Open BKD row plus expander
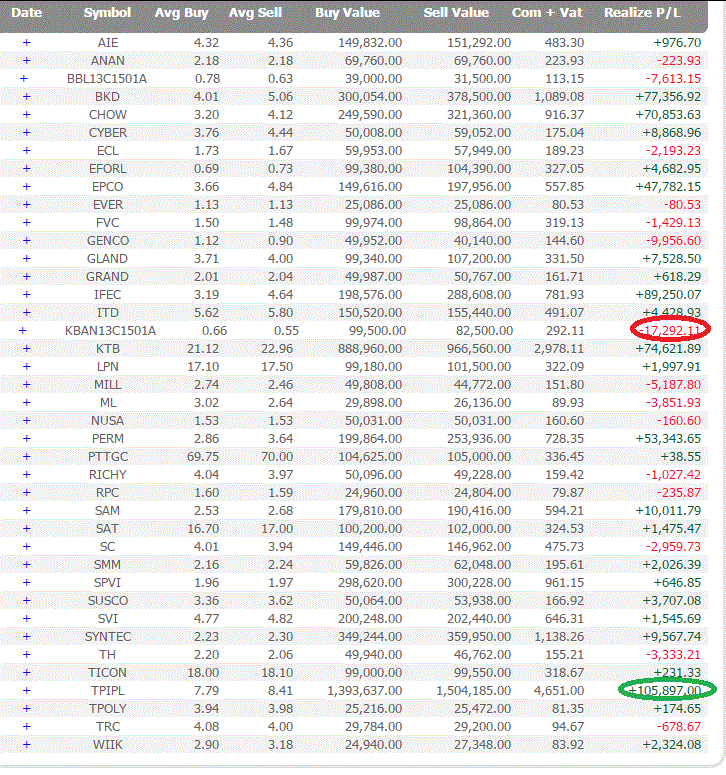The width and height of the screenshot is (726, 775). 27,96
